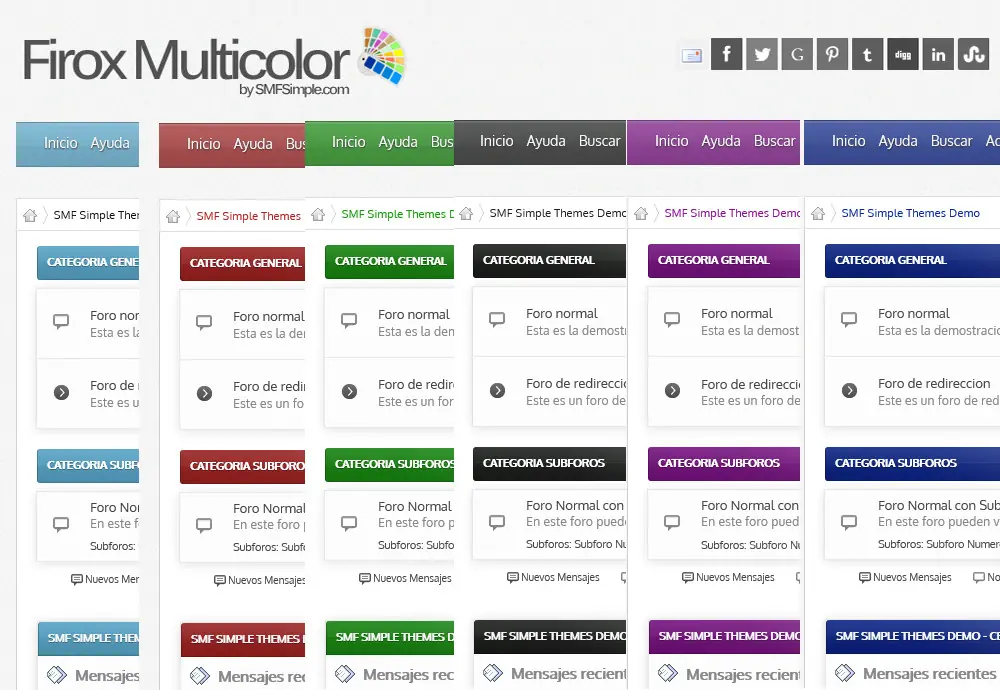The height and width of the screenshot is (690, 1000).
Task: Click Mensajes recientes icon in dark blue theme
Action: (845, 673)
